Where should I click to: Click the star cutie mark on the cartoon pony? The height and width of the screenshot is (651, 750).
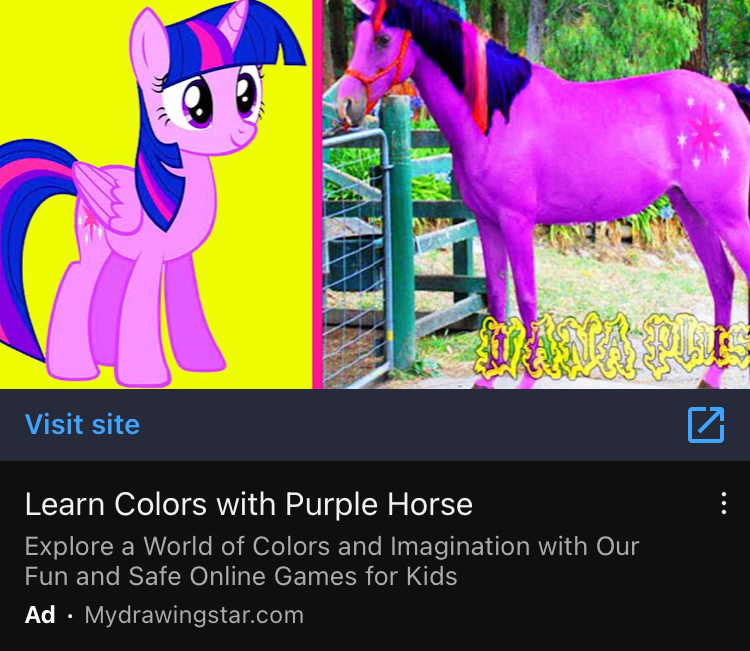tap(90, 224)
